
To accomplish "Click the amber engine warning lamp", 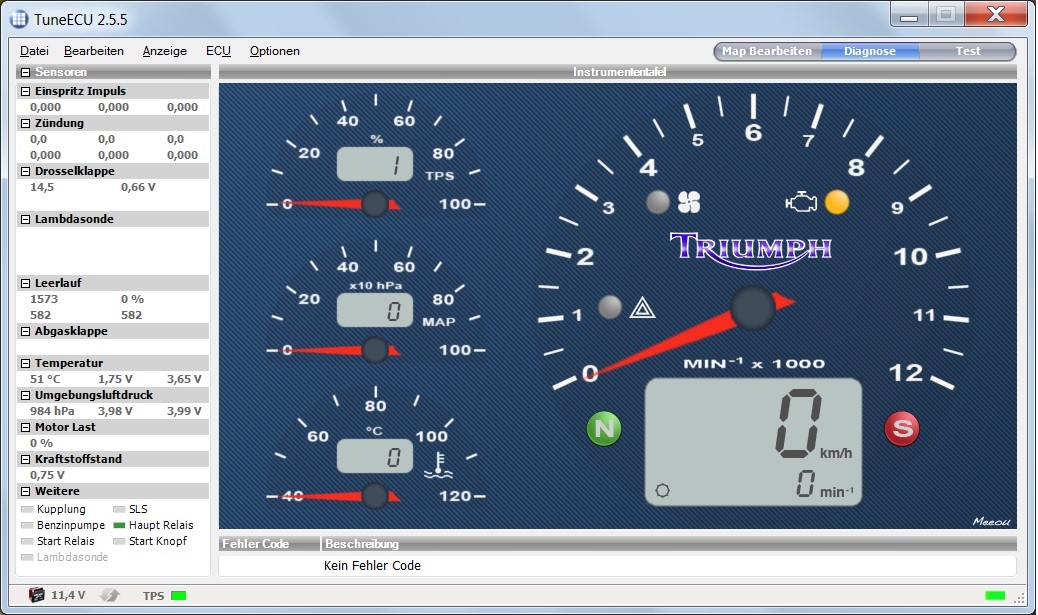I will click(837, 202).
